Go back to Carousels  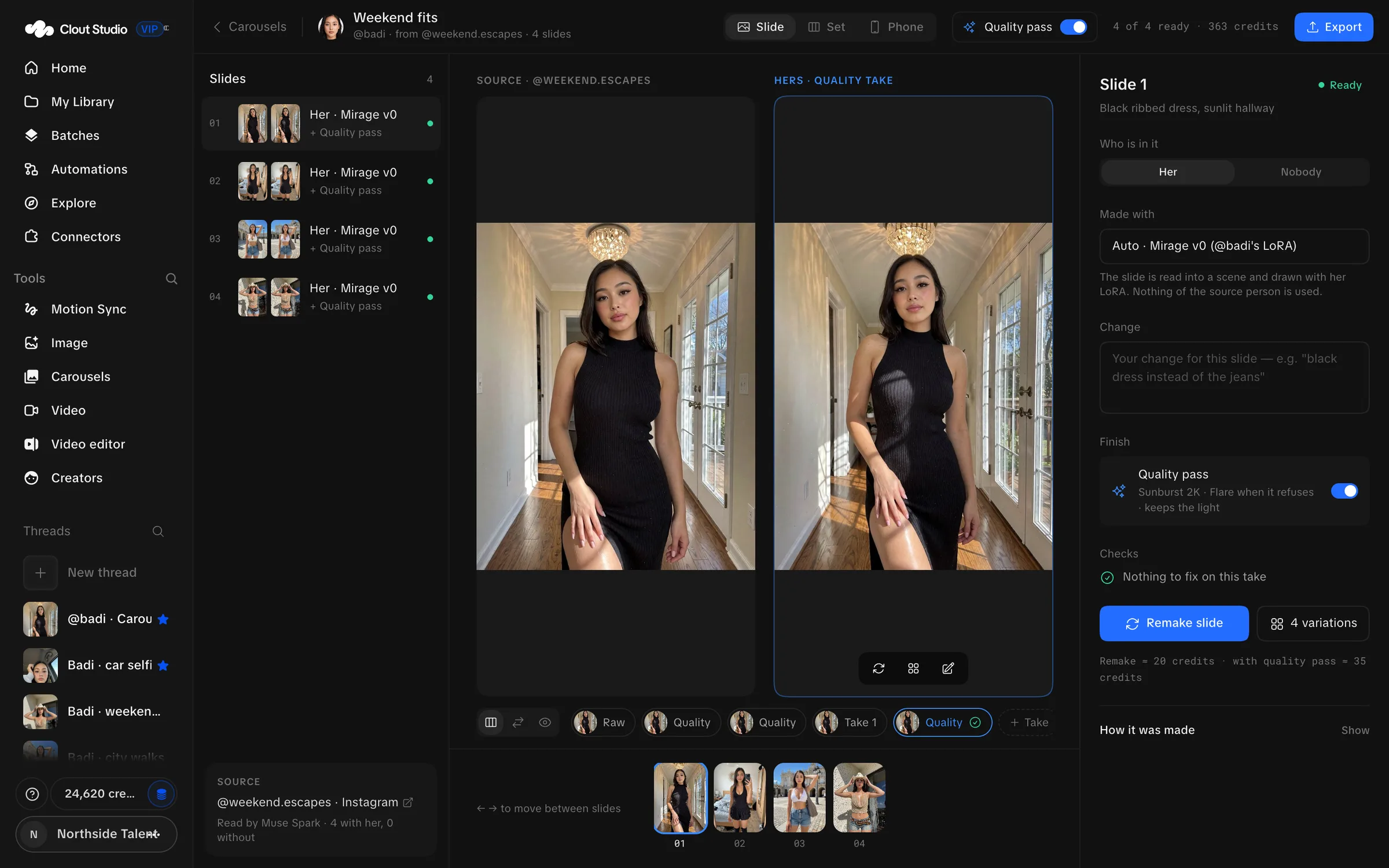(x=249, y=27)
